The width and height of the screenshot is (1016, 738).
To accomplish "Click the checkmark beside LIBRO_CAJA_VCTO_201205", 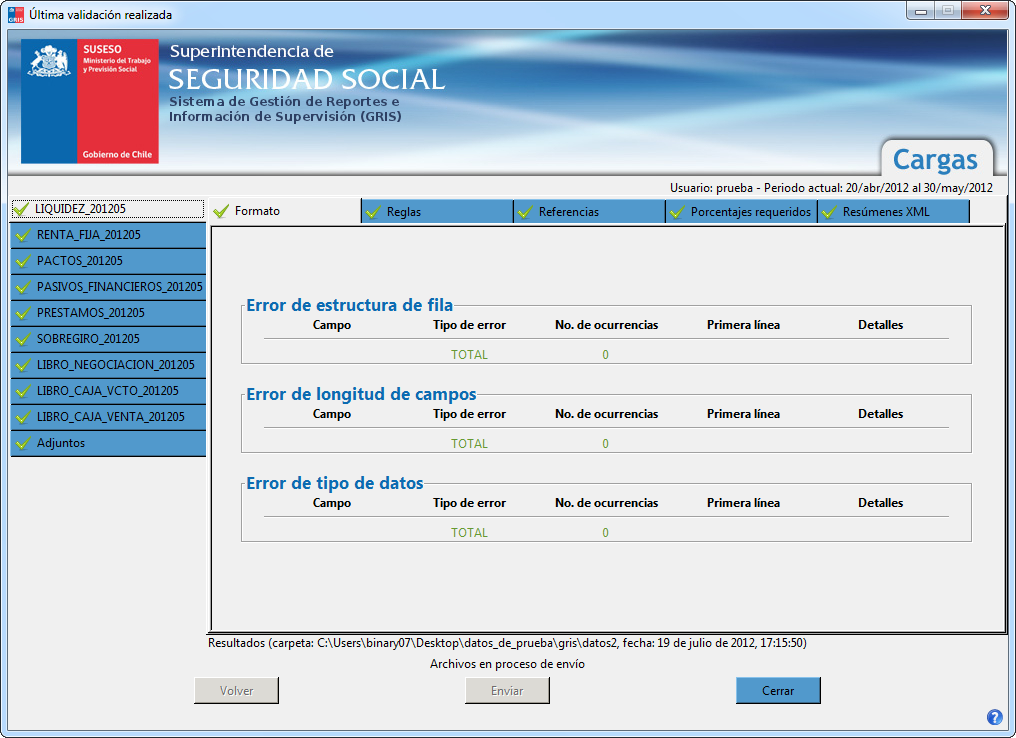I will coord(23,391).
